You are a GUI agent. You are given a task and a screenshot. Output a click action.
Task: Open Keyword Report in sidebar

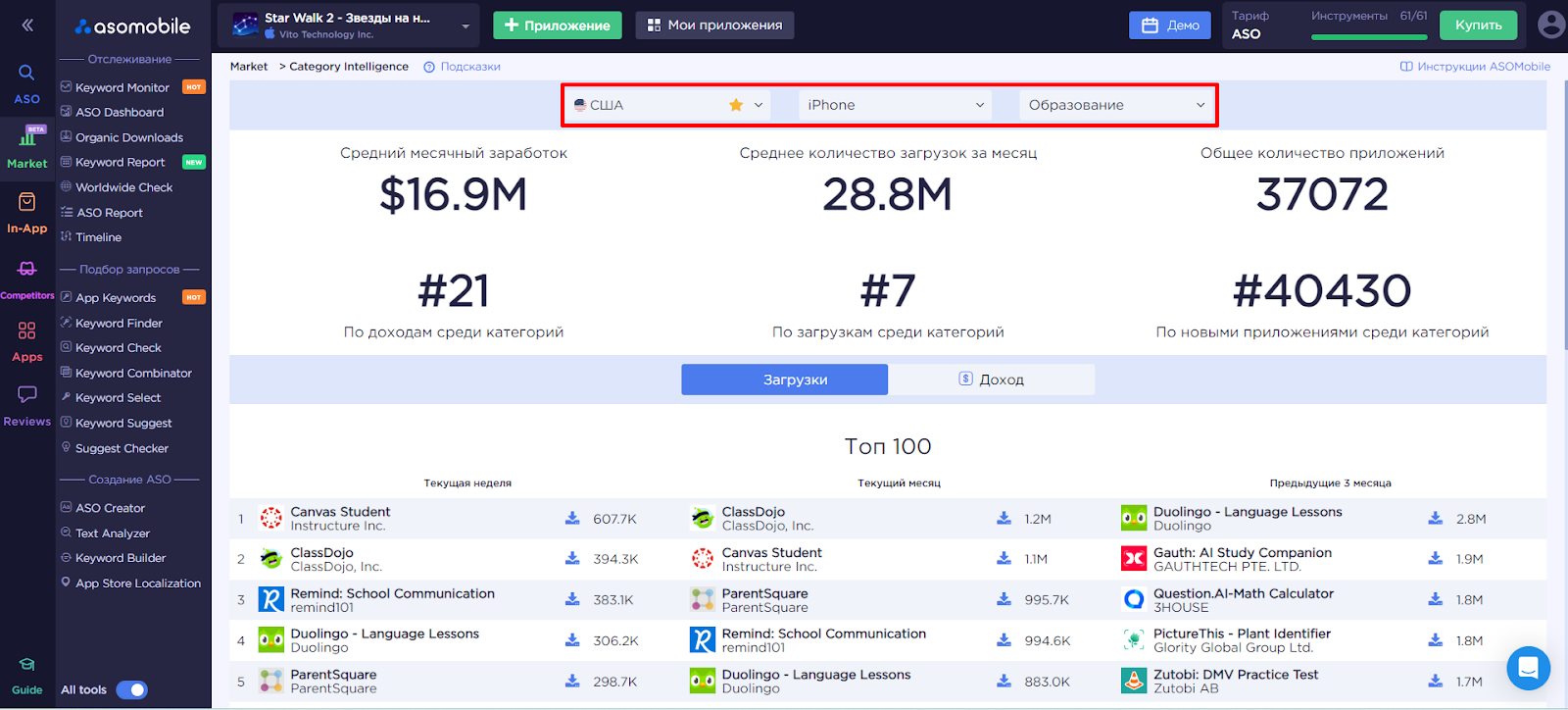pos(121,162)
